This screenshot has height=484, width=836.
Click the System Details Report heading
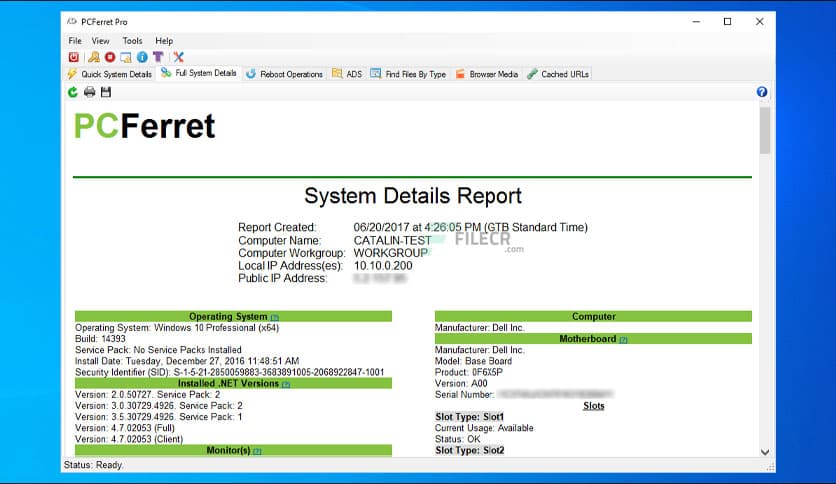pos(413,196)
